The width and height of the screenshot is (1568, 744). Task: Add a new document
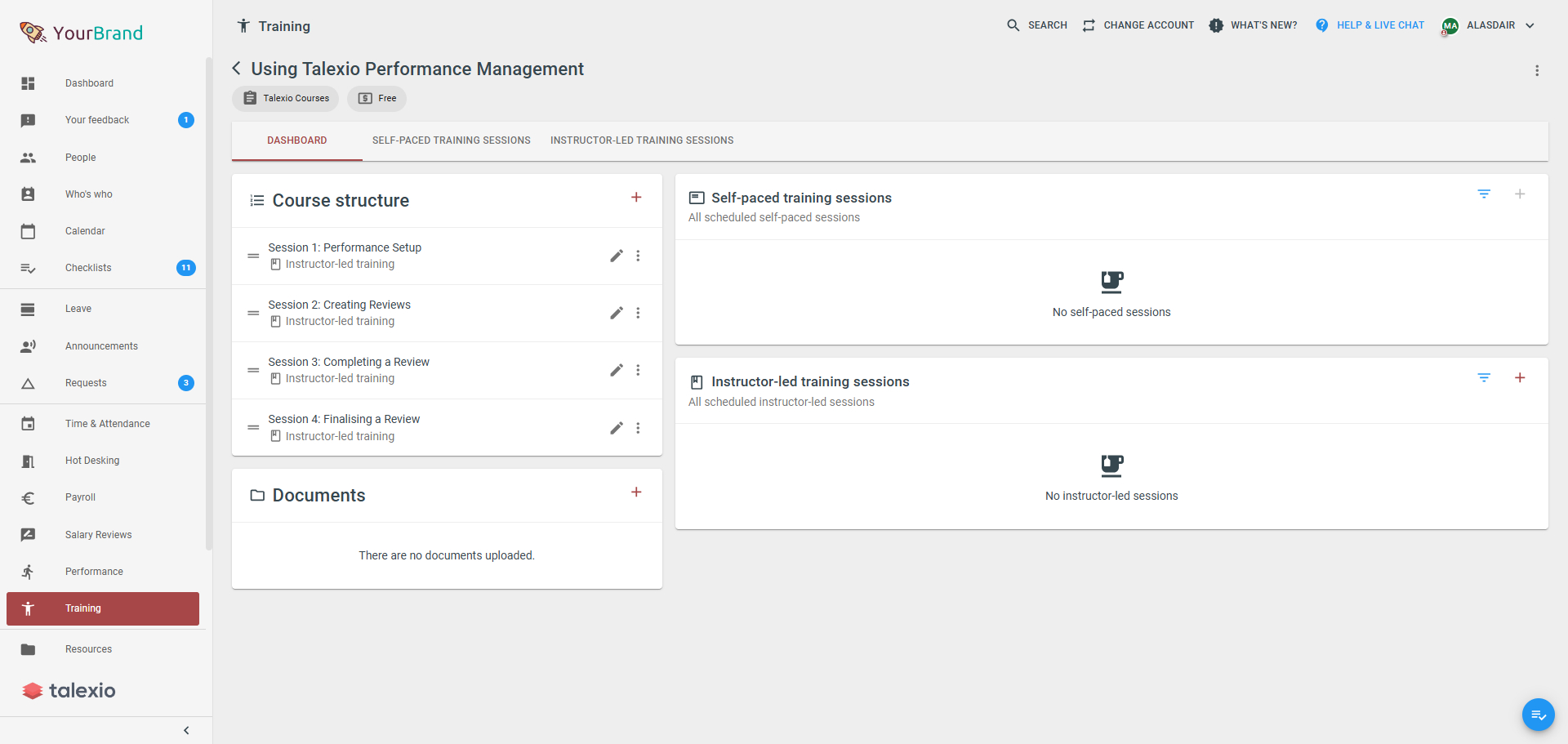pyautogui.click(x=636, y=492)
